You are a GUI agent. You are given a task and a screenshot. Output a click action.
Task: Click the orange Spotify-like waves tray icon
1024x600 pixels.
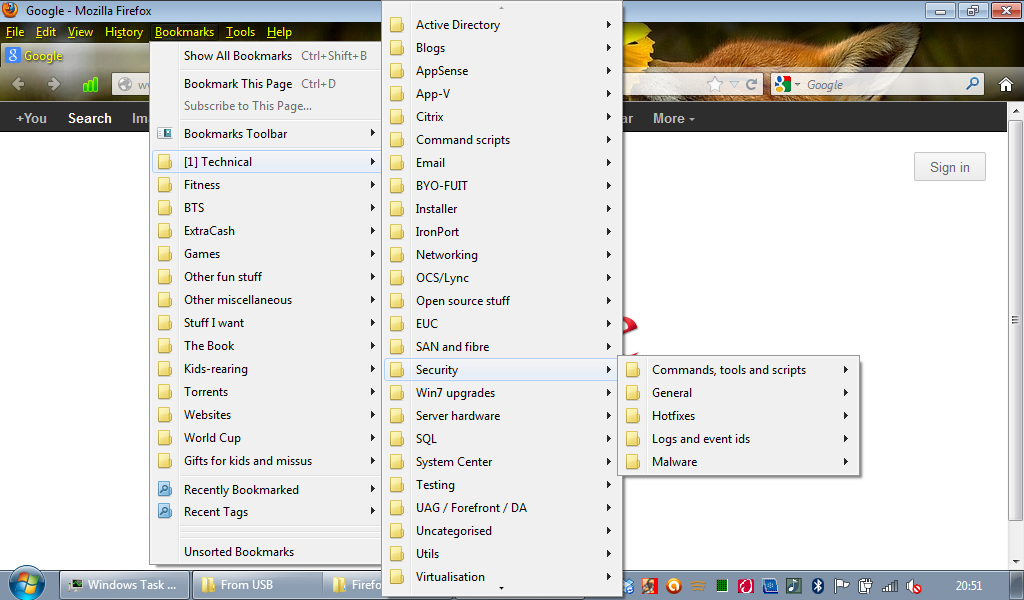click(x=698, y=586)
